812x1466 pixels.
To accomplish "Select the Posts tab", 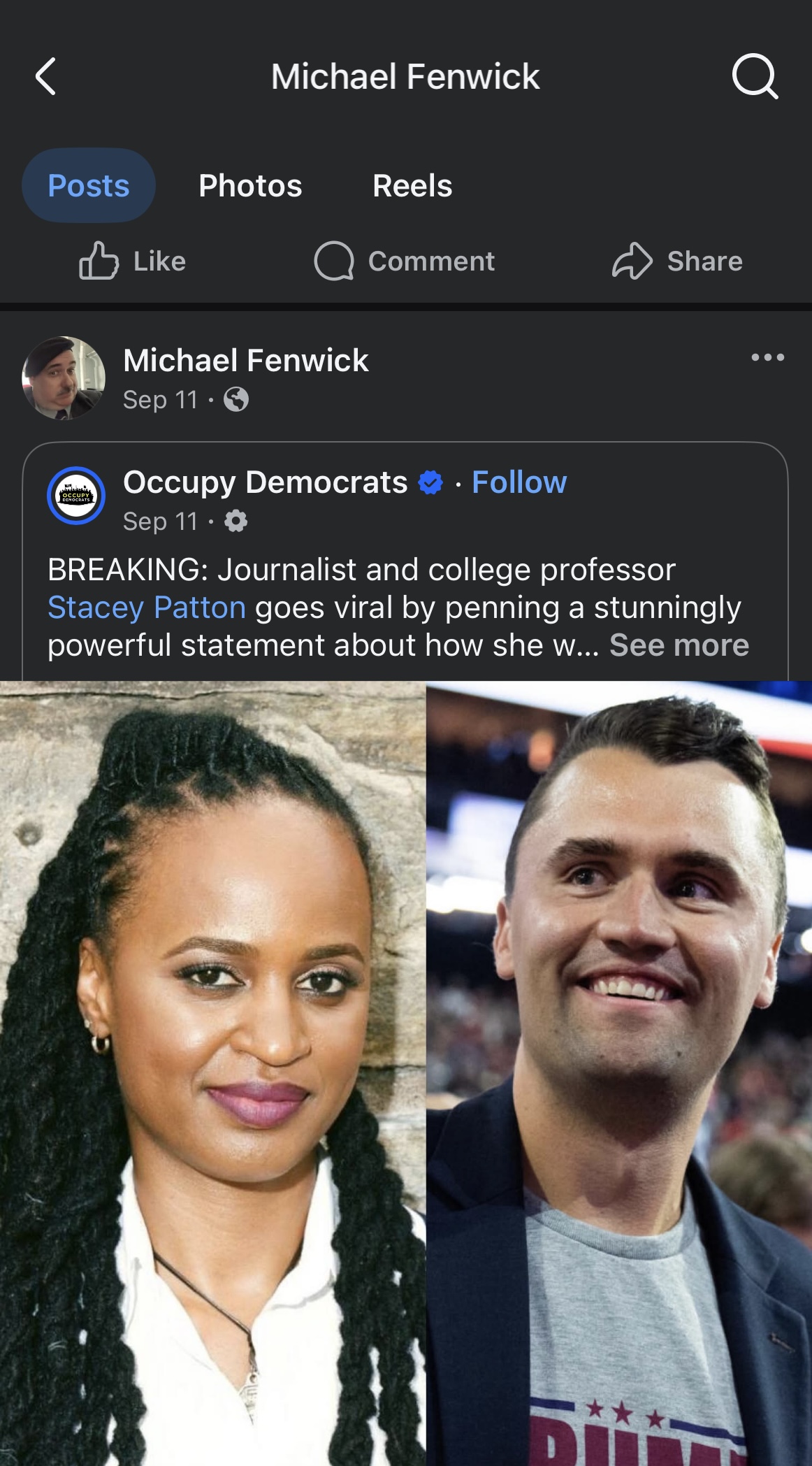I will 89,185.
